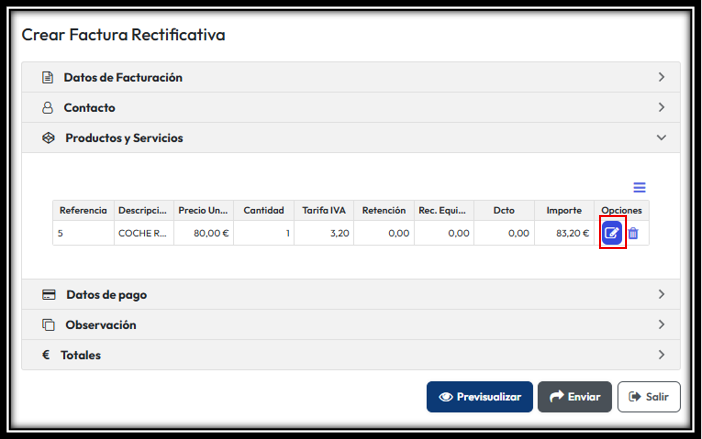Viewport: 702px width, 439px height.
Task: Click the edit pencil icon in Opciones
Action: click(612, 233)
